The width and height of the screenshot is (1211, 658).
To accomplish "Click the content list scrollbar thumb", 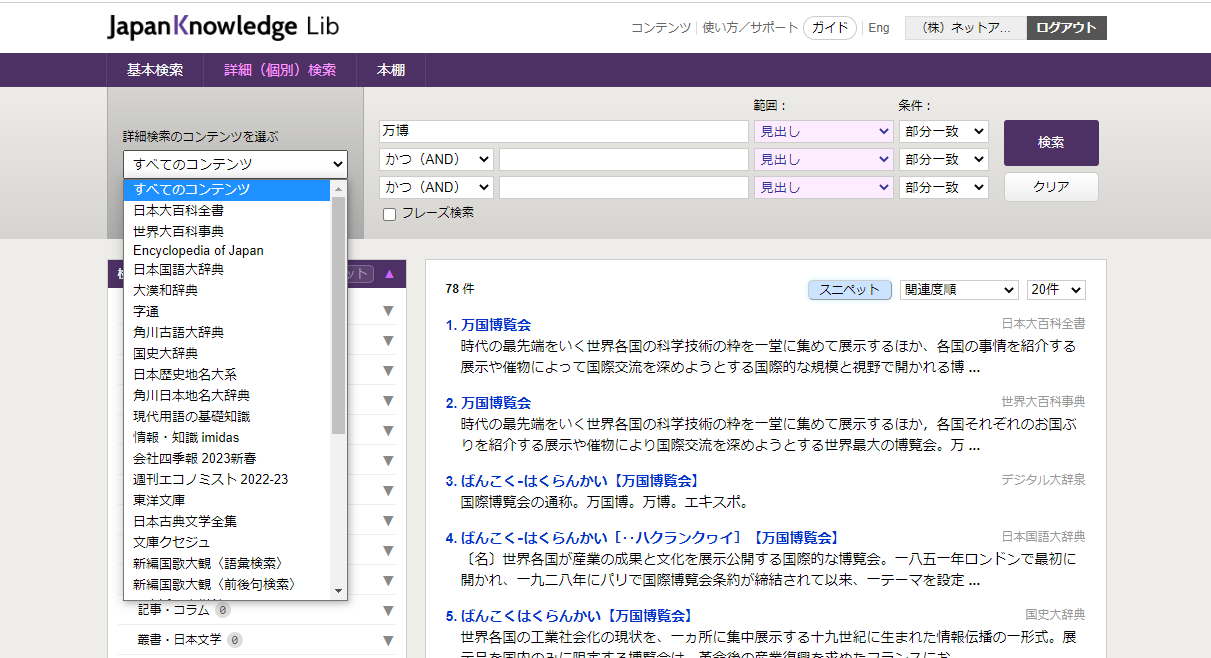I will (339, 315).
